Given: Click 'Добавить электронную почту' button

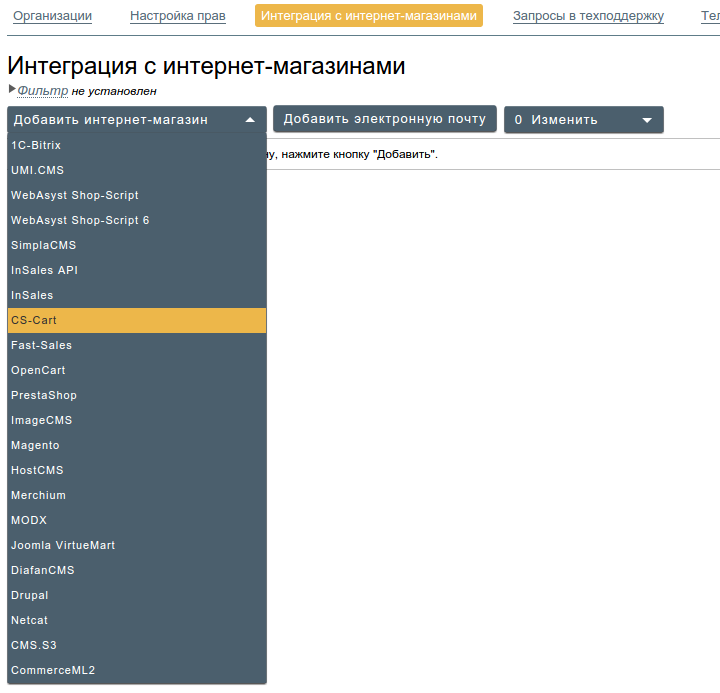Looking at the screenshot, I should point(384,119).
